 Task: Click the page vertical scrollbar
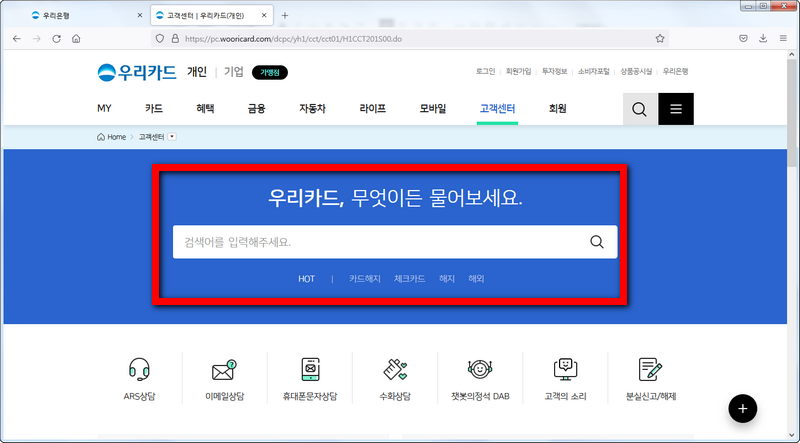pos(791,112)
